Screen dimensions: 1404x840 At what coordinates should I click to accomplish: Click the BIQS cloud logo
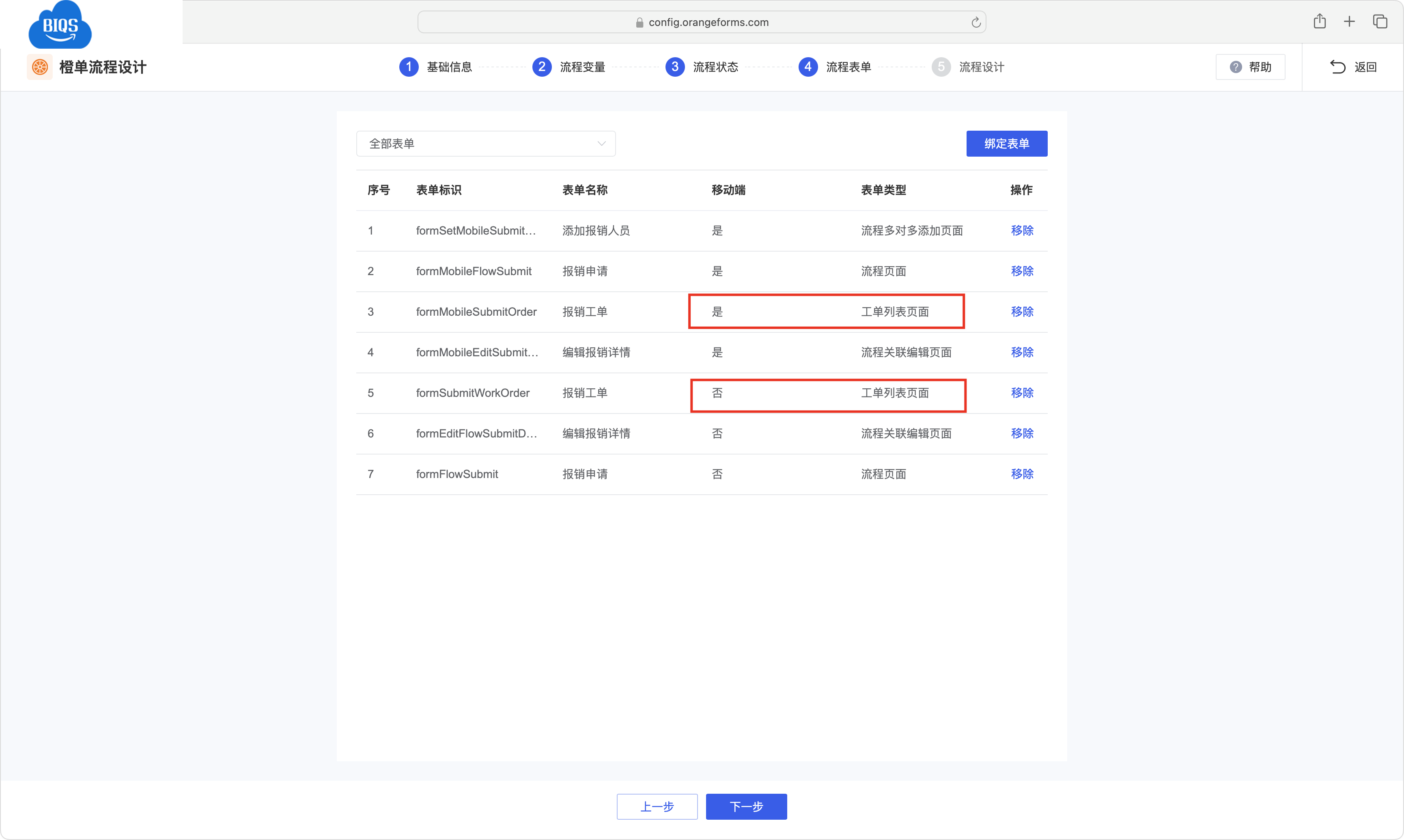pyautogui.click(x=60, y=25)
